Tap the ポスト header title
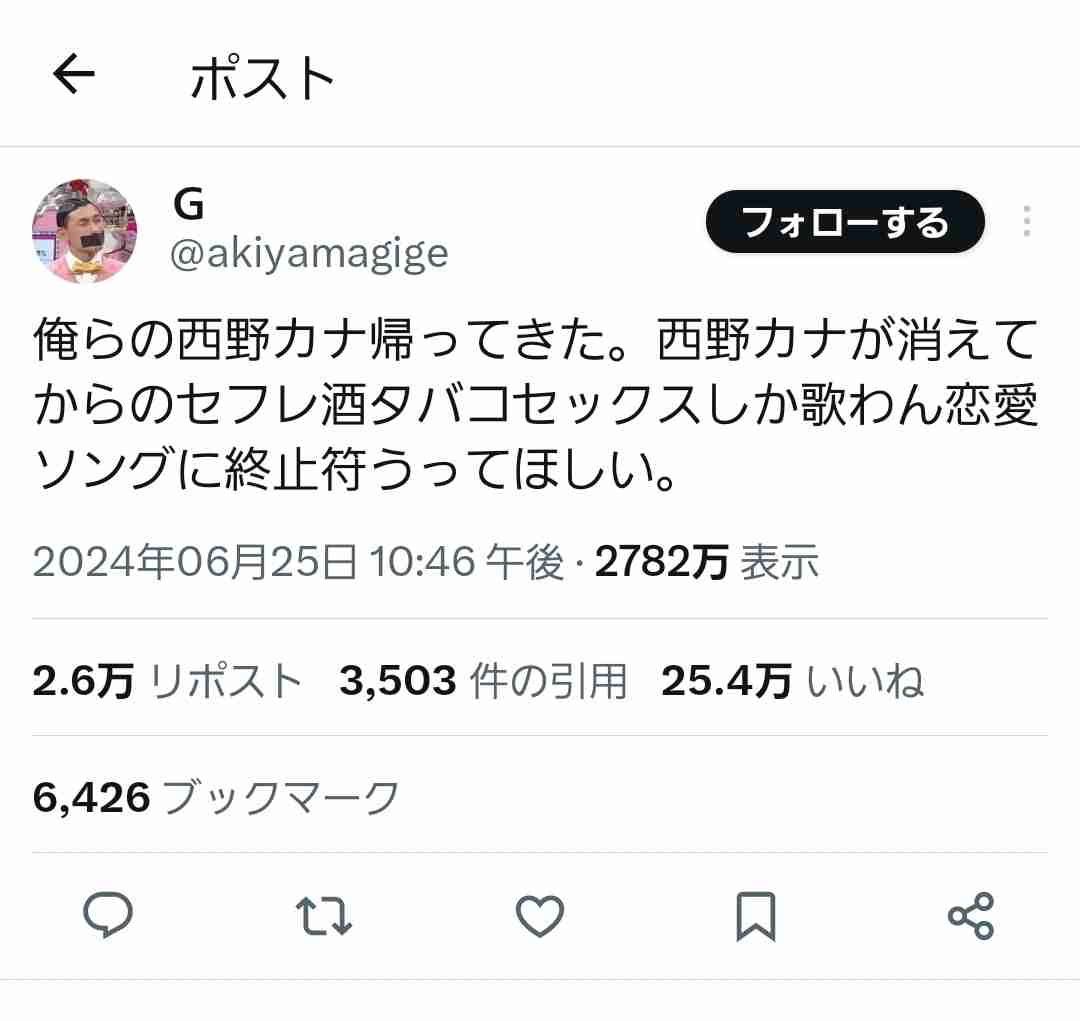The height and width of the screenshot is (1021, 1080). pos(262,78)
